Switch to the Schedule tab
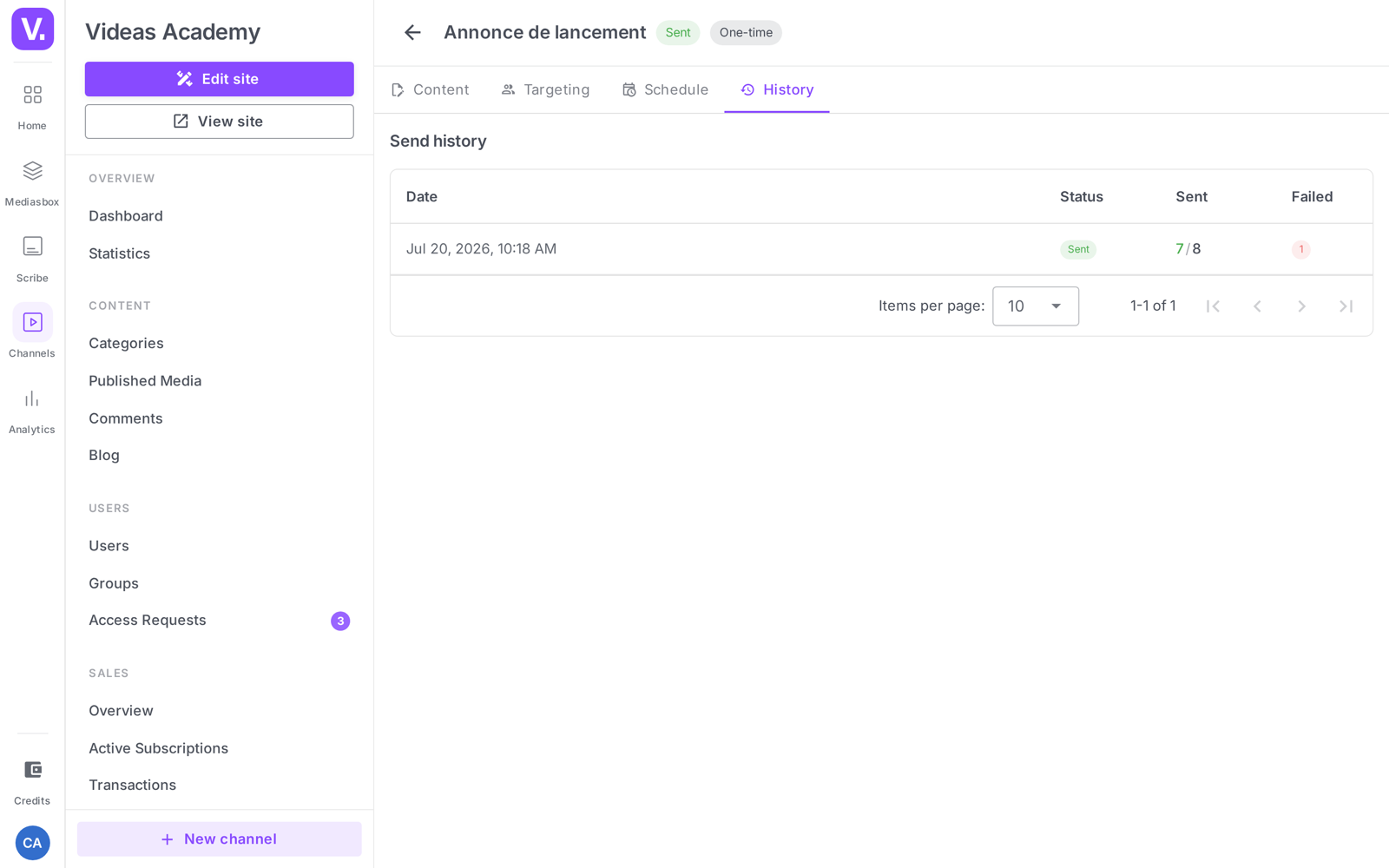Screen dimensions: 1389x868 (x=666, y=90)
